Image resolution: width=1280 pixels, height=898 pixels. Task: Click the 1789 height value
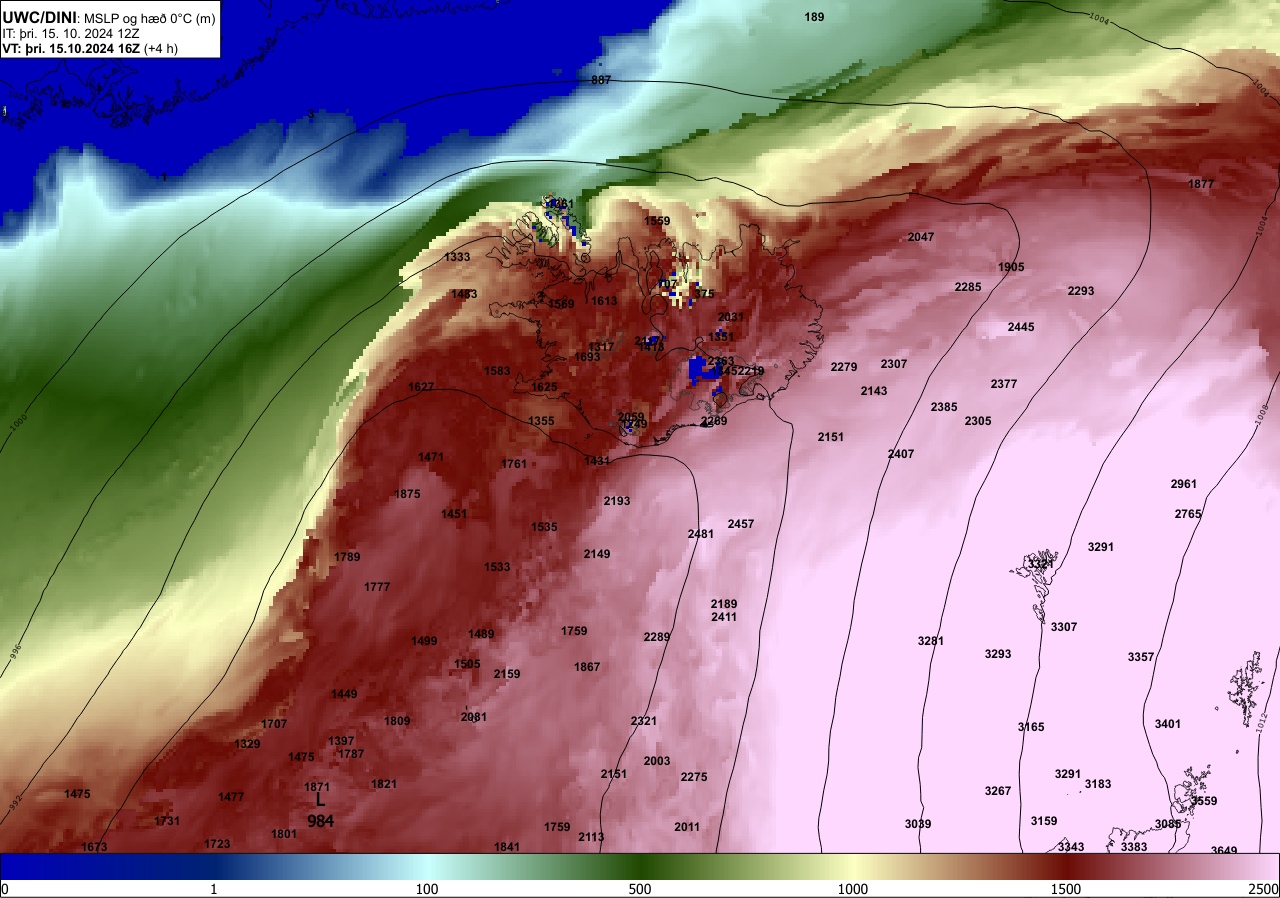[x=348, y=557]
